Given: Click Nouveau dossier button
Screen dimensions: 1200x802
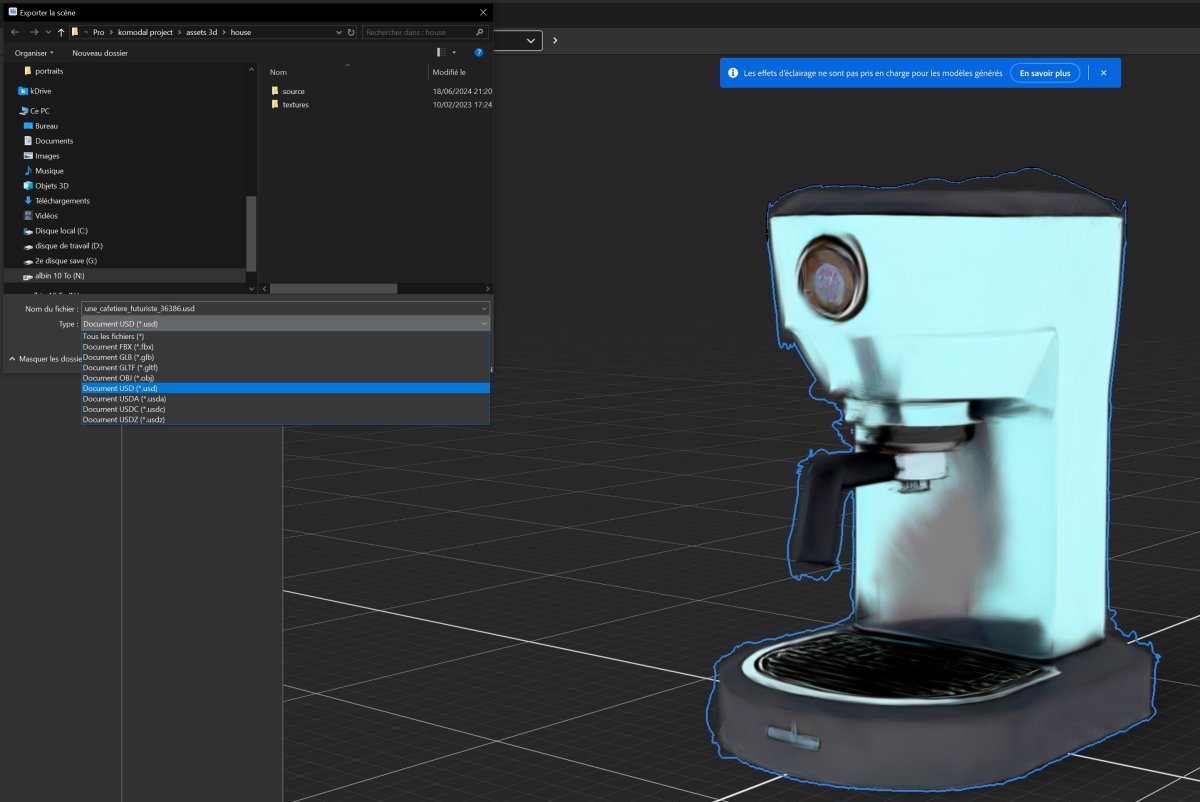Looking at the screenshot, I should (100, 52).
